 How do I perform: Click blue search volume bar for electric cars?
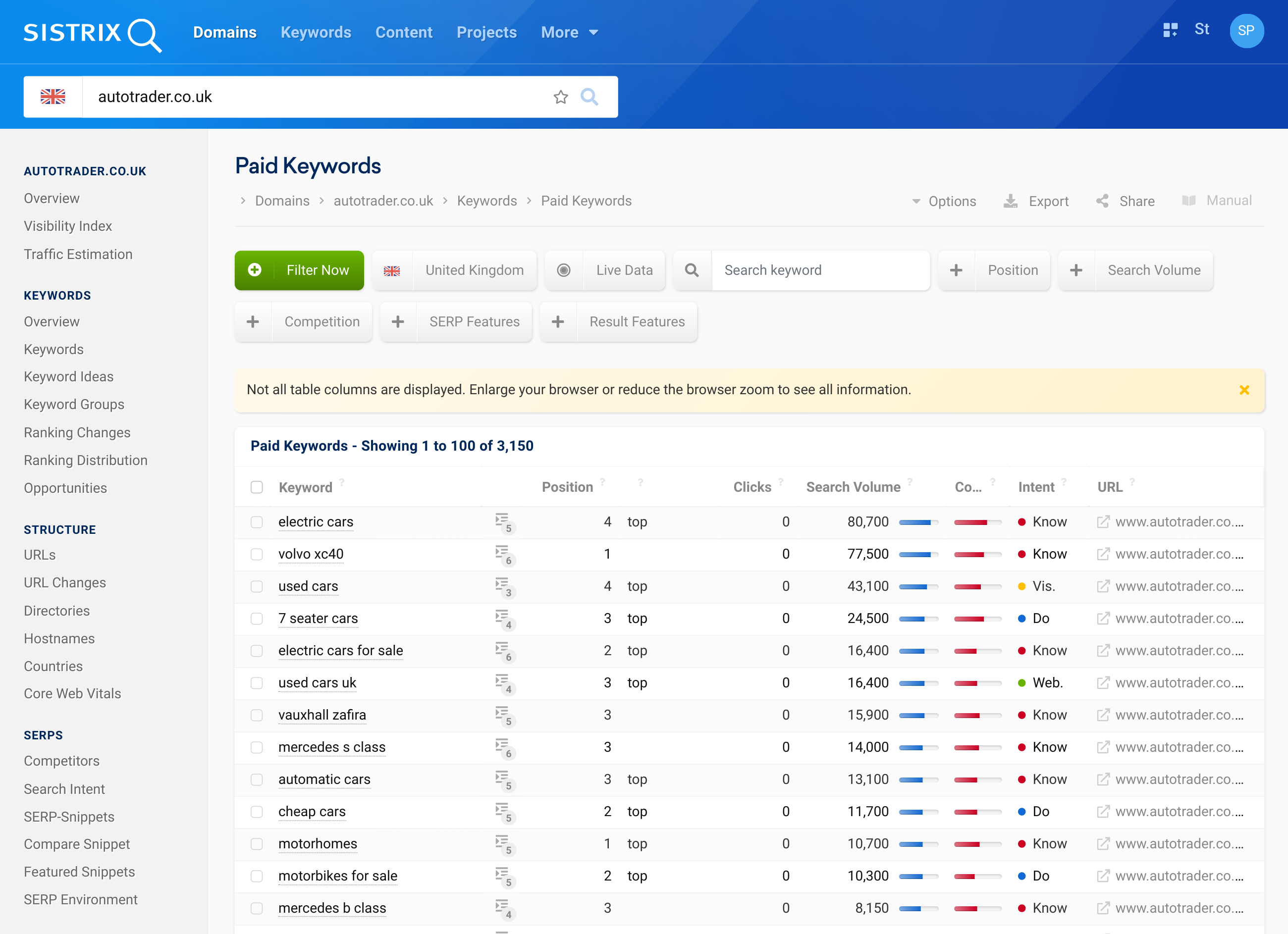[x=918, y=522]
